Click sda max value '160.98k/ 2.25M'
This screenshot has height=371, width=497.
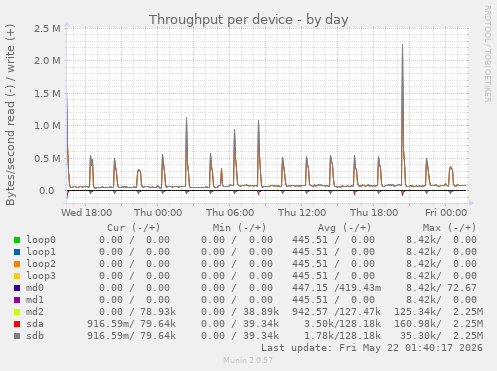click(x=438, y=324)
